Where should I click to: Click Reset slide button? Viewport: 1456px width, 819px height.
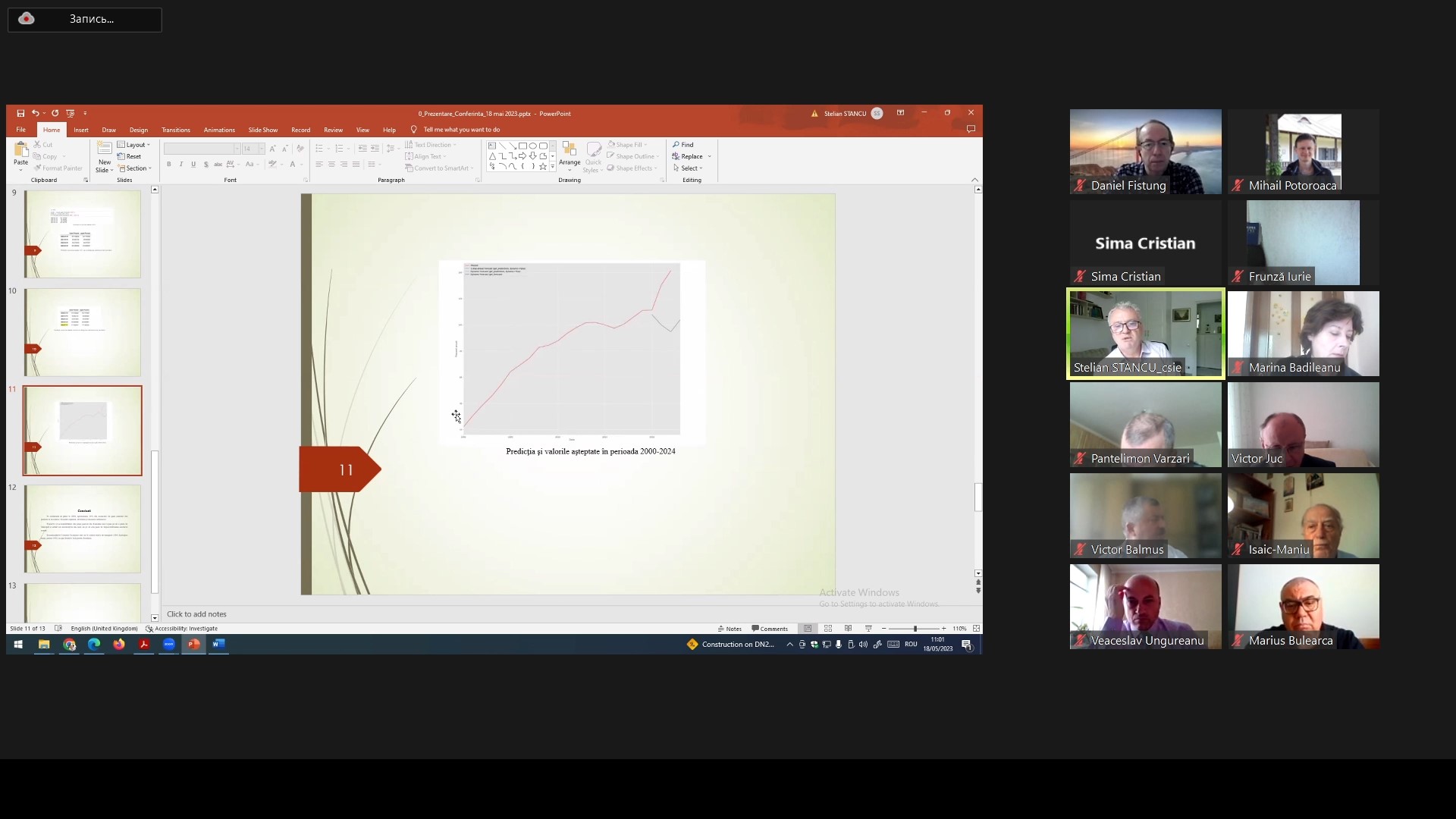point(130,156)
